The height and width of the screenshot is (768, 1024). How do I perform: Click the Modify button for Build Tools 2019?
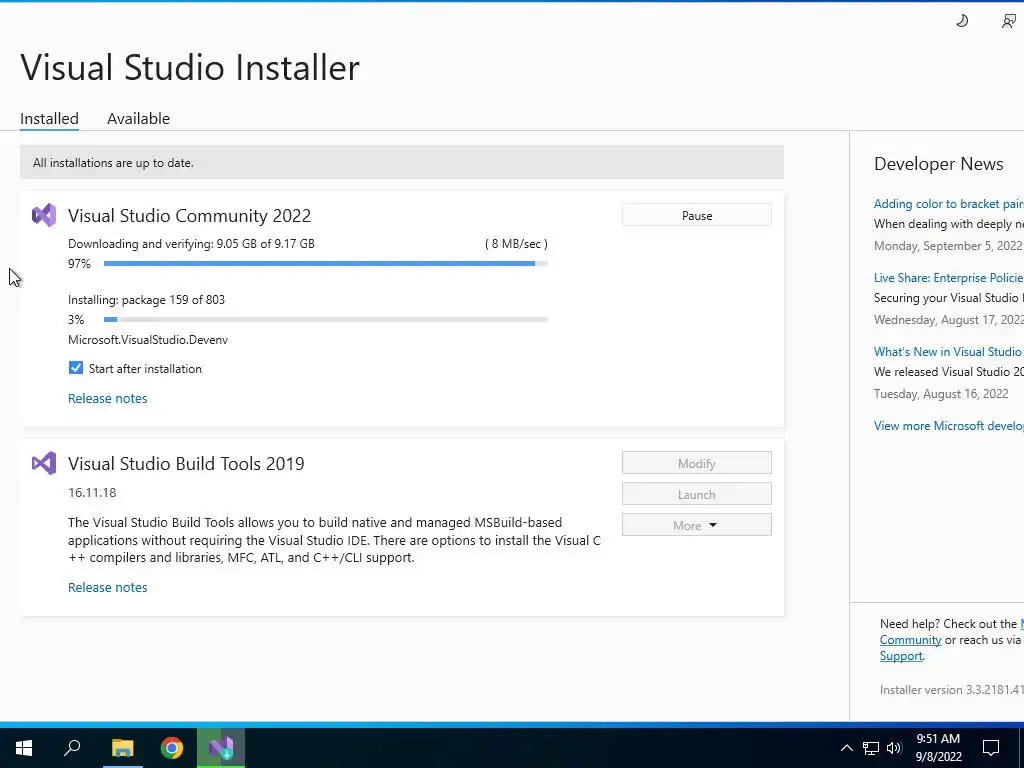tap(696, 463)
